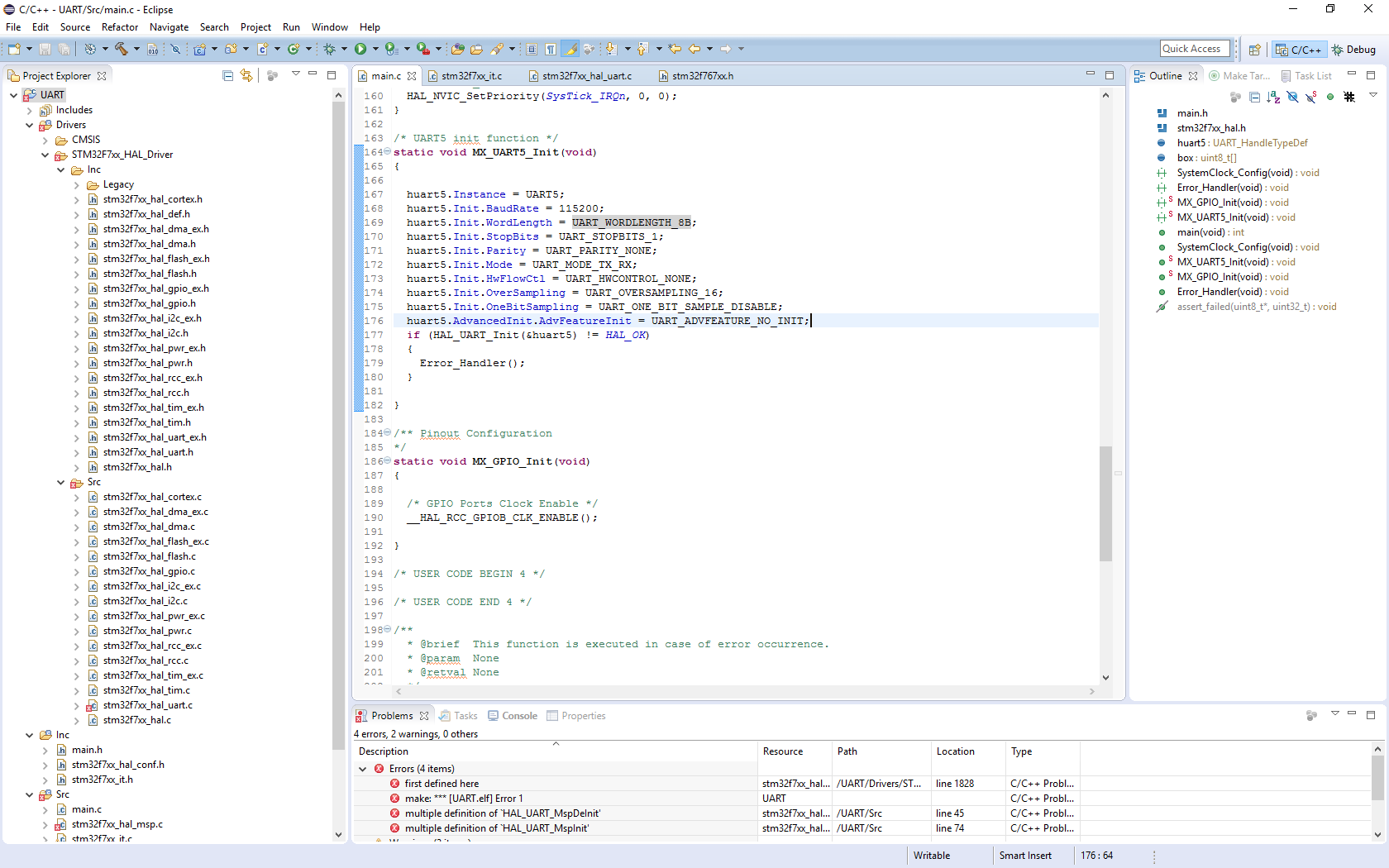1389x868 pixels.
Task: Click the Run green play icon
Action: [360, 49]
